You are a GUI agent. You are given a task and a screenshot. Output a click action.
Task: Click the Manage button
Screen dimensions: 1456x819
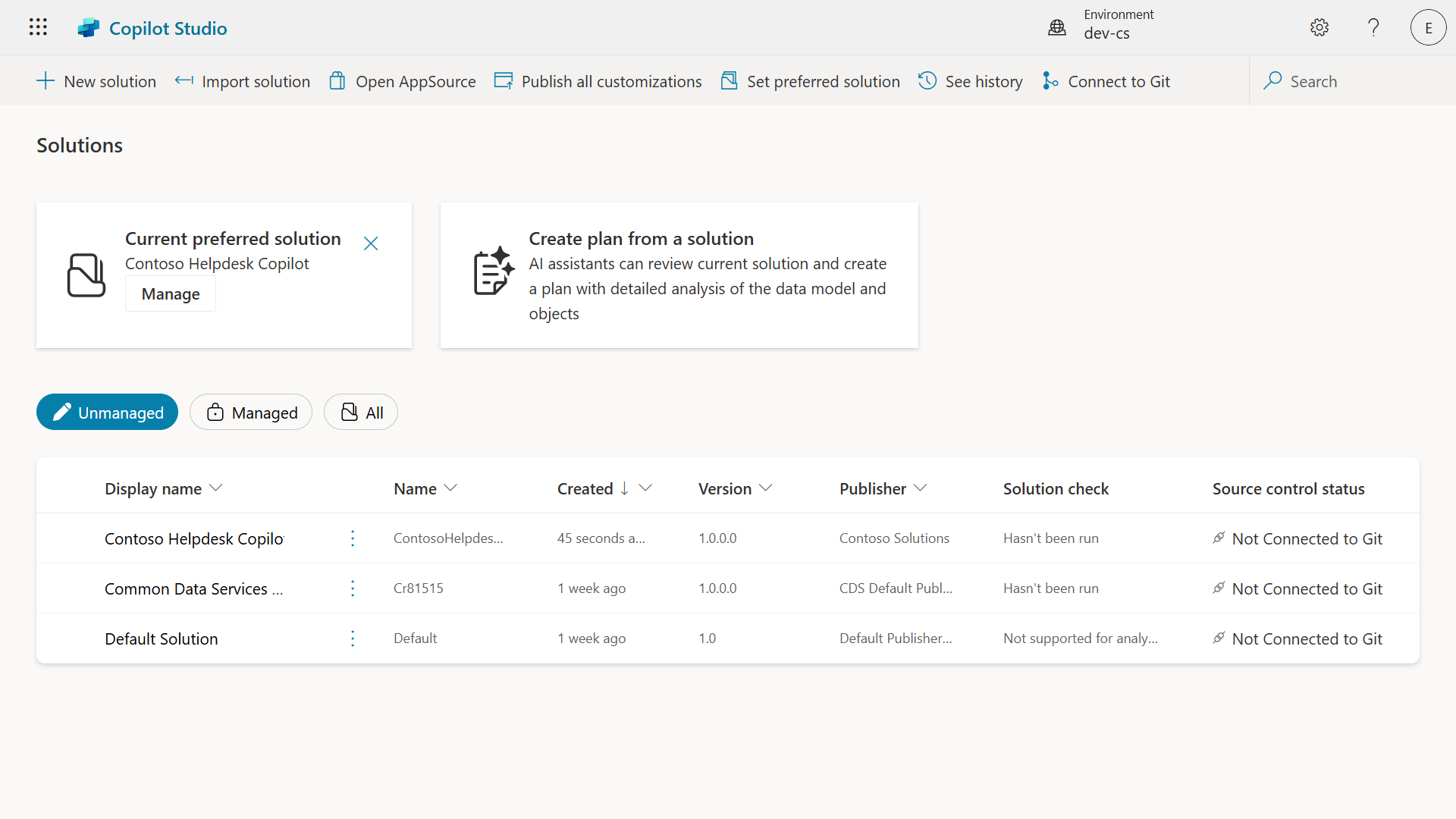coord(171,294)
